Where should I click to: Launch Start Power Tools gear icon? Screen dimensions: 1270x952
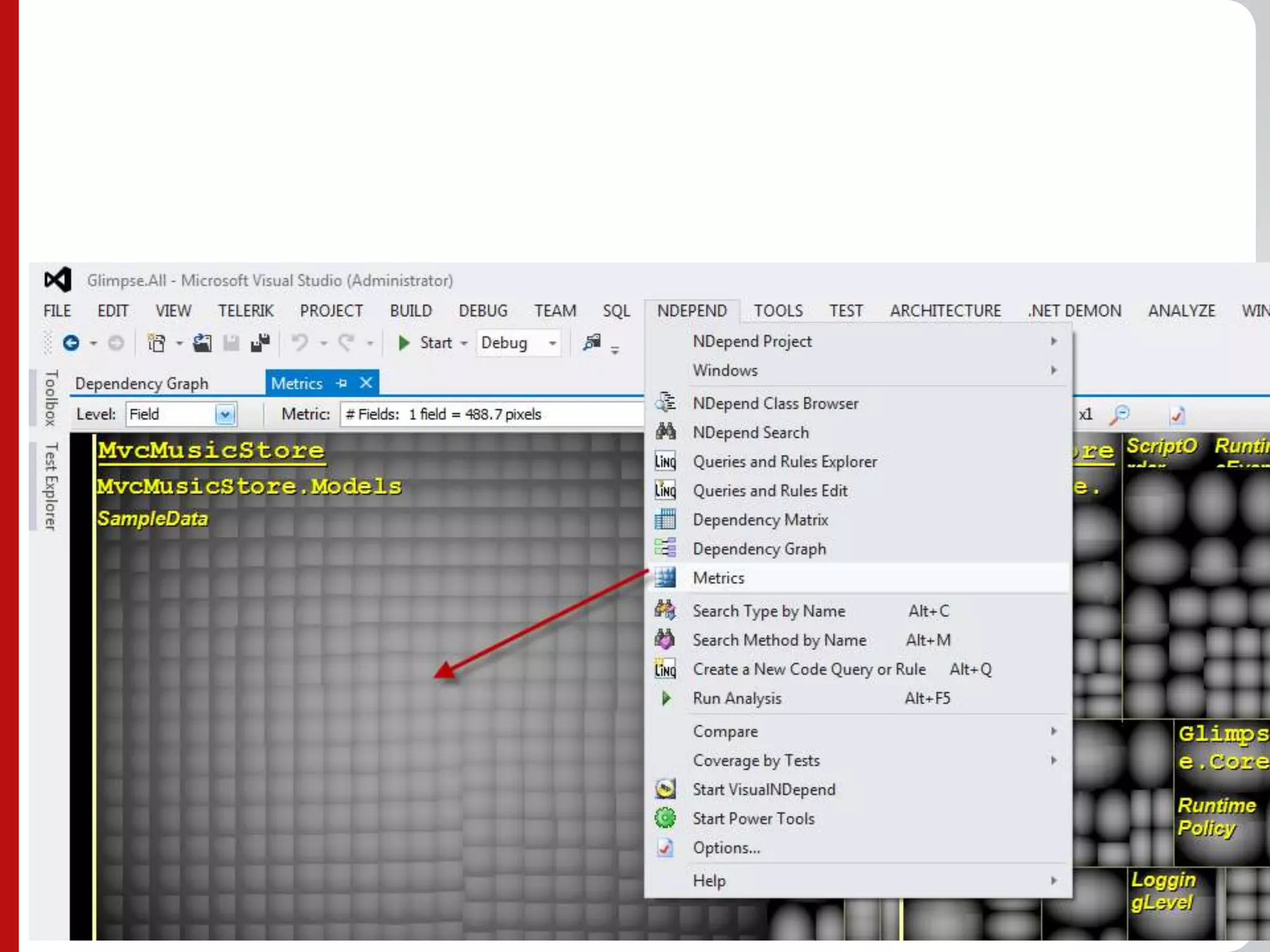tap(665, 818)
